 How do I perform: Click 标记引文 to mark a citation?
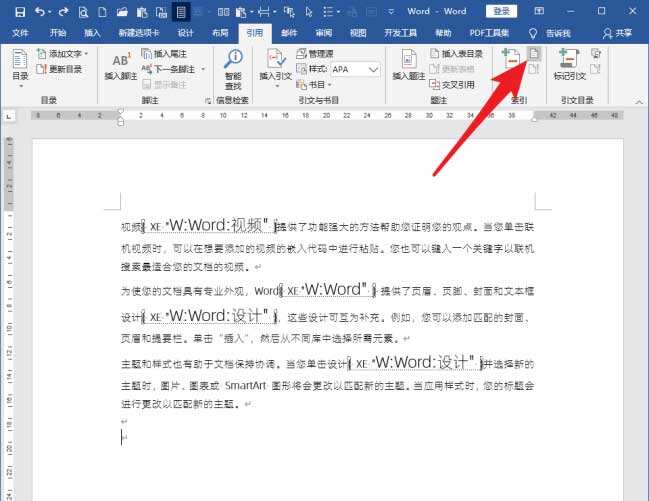click(x=570, y=65)
